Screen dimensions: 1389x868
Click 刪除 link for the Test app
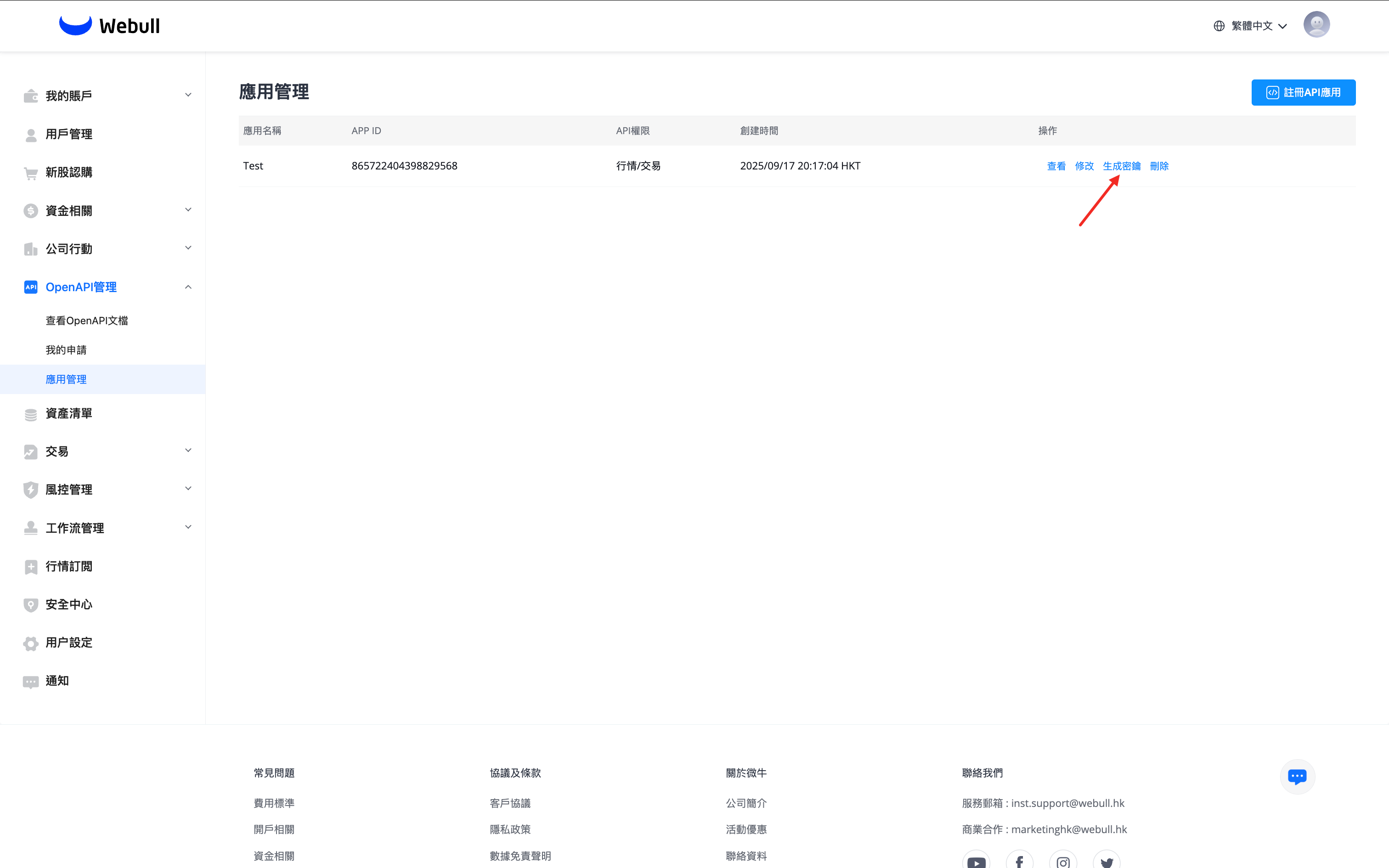pyautogui.click(x=1159, y=166)
